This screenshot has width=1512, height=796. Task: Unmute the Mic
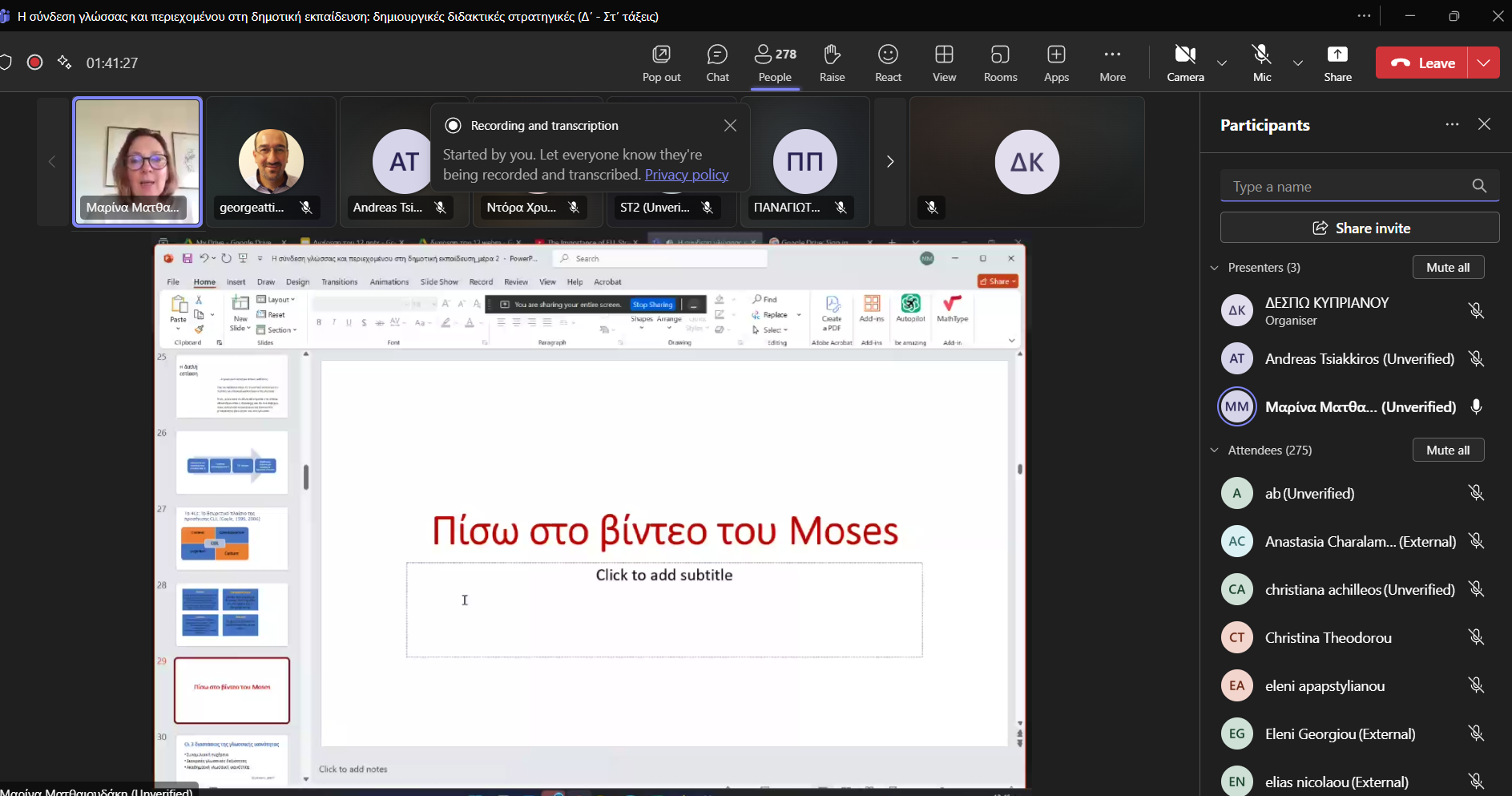pyautogui.click(x=1262, y=63)
